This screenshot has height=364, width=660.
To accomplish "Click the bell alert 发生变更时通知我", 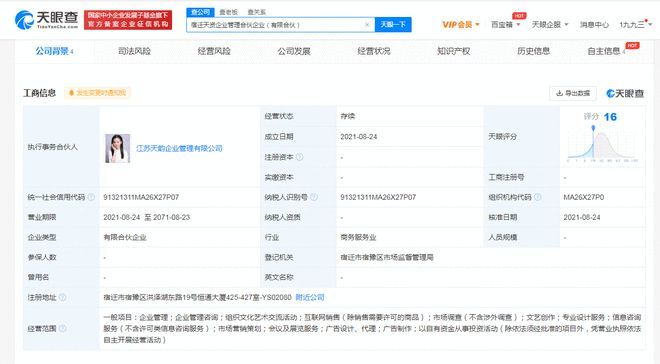I will [x=97, y=93].
